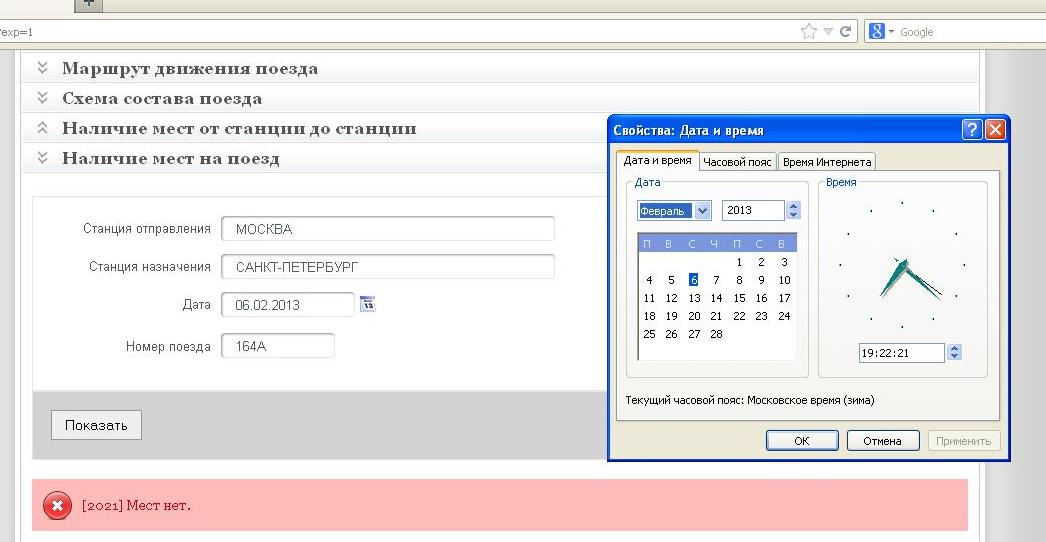Click OK in the date and time dialog
The image size is (1046, 542).
tap(801, 441)
